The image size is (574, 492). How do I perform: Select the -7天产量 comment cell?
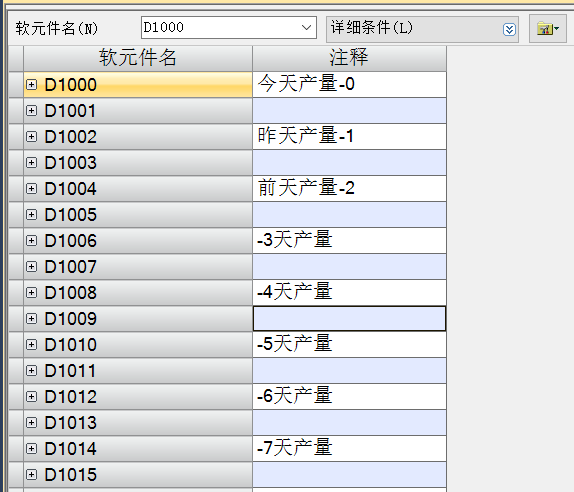(349, 448)
